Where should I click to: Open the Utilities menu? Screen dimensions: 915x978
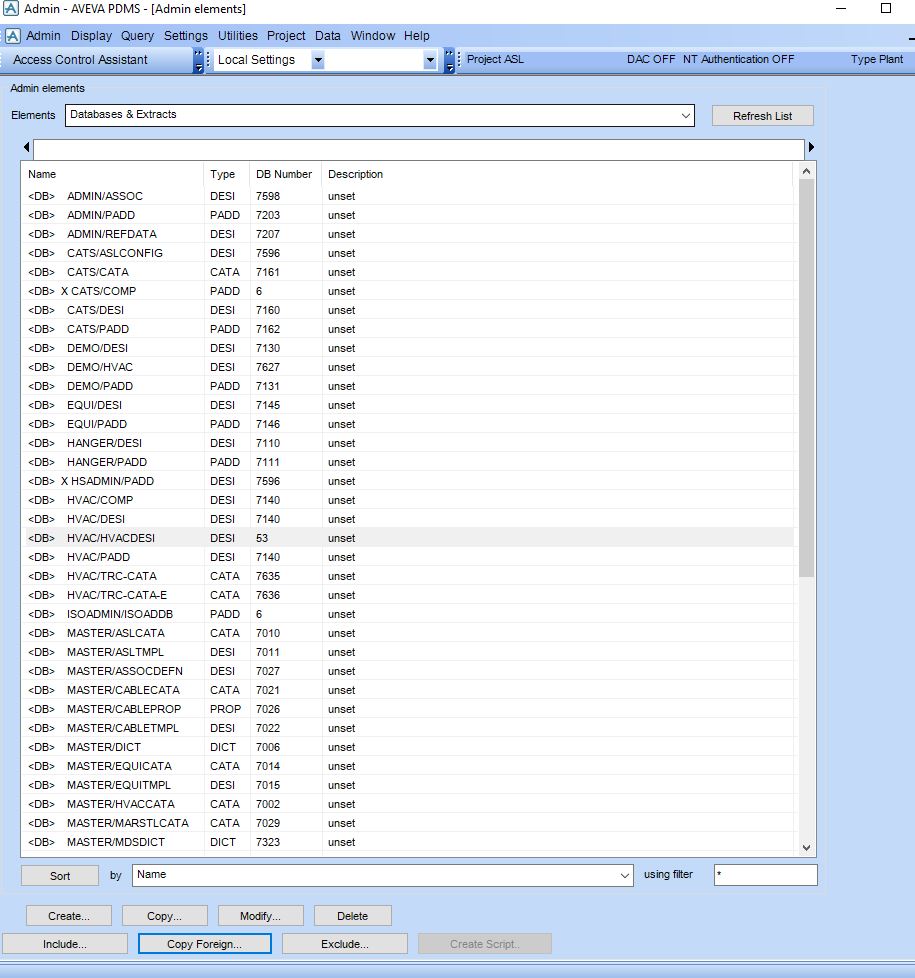coord(238,36)
